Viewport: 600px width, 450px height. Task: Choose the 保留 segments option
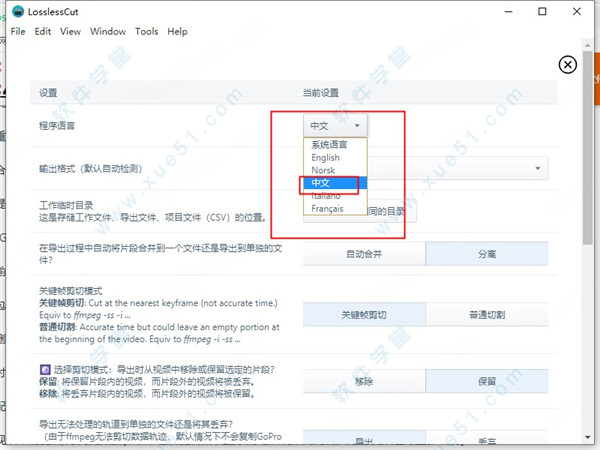point(487,381)
